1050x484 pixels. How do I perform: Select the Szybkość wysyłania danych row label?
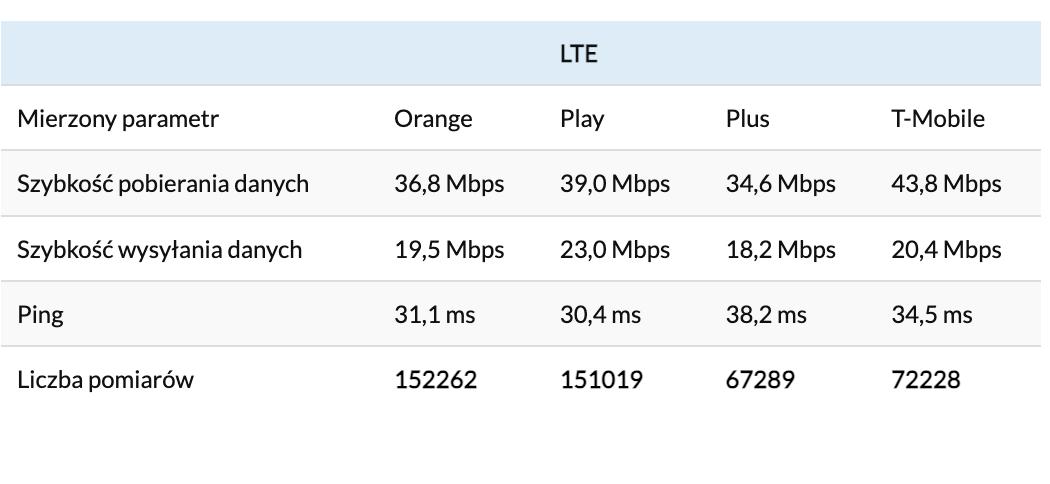click(x=160, y=249)
